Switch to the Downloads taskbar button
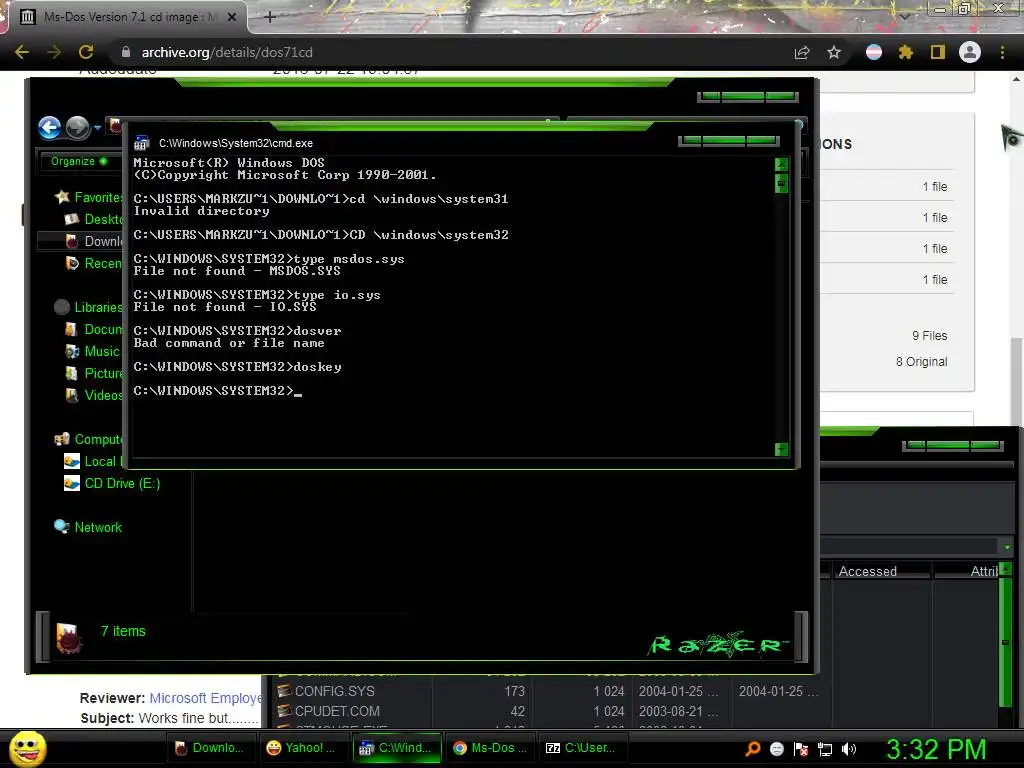1024x768 pixels. click(210, 748)
